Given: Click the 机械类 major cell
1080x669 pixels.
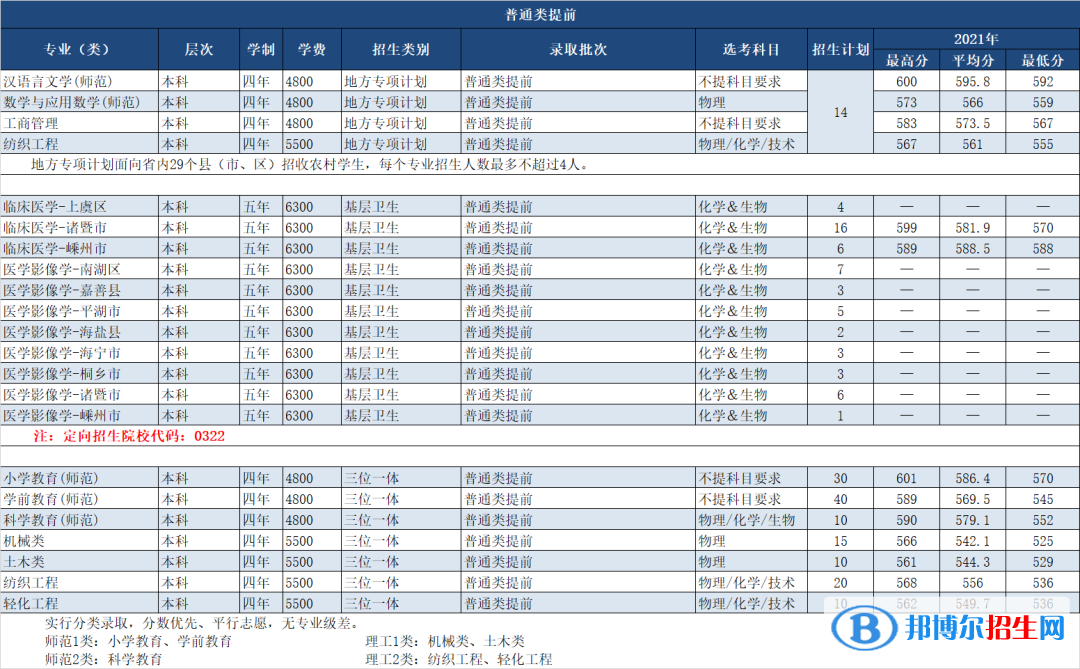Looking at the screenshot, I should pyautogui.click(x=80, y=541).
